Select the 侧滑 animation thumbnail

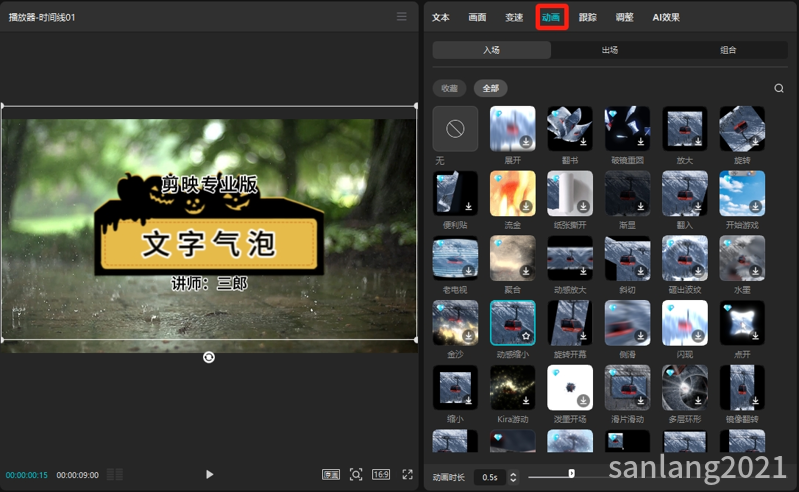click(x=627, y=323)
